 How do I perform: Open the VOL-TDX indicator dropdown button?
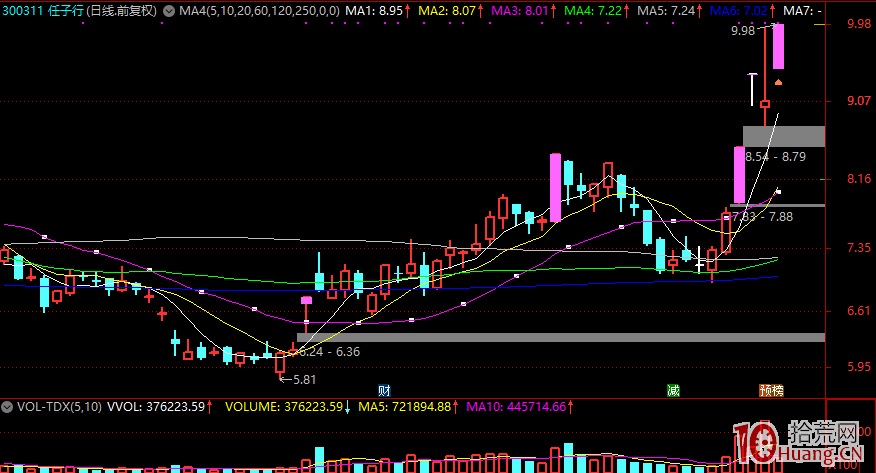[7, 407]
